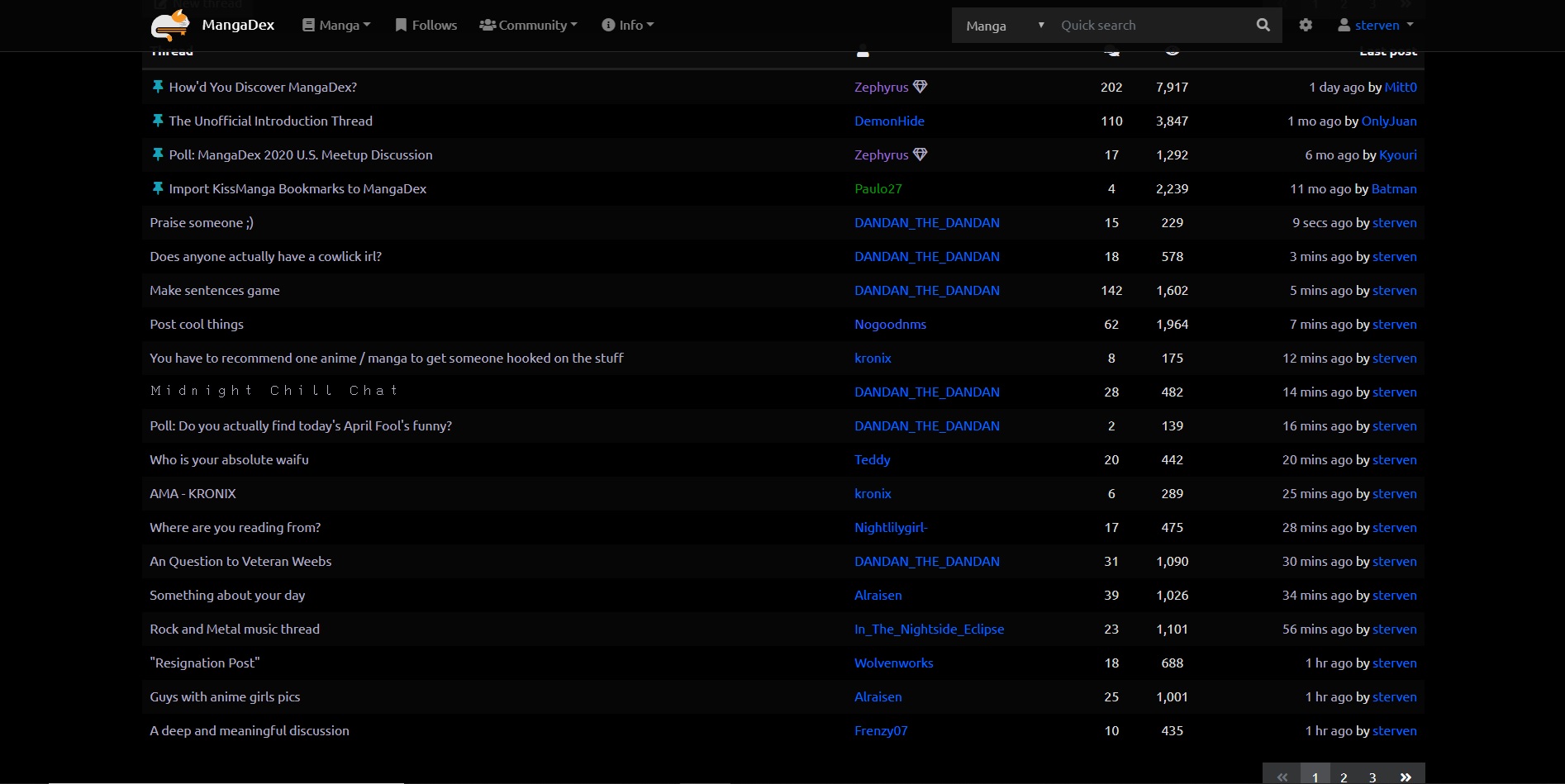1565x784 pixels.
Task: Open Guys with anime girls pics thread
Action: [x=225, y=696]
